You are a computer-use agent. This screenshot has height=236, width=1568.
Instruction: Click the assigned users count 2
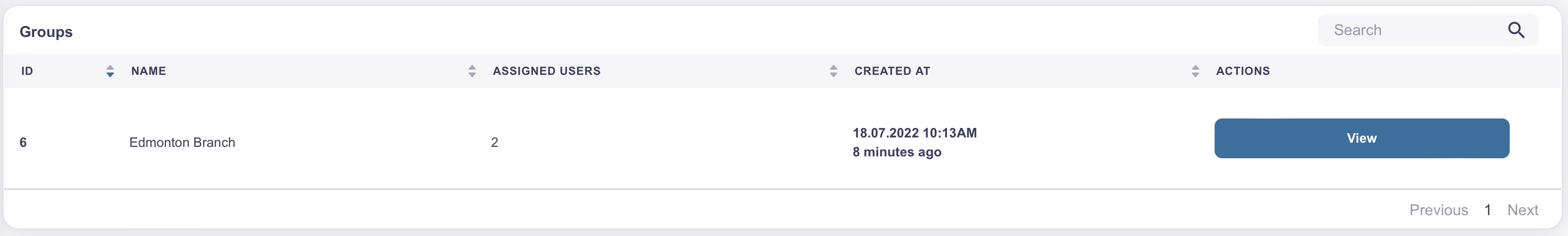(x=494, y=142)
